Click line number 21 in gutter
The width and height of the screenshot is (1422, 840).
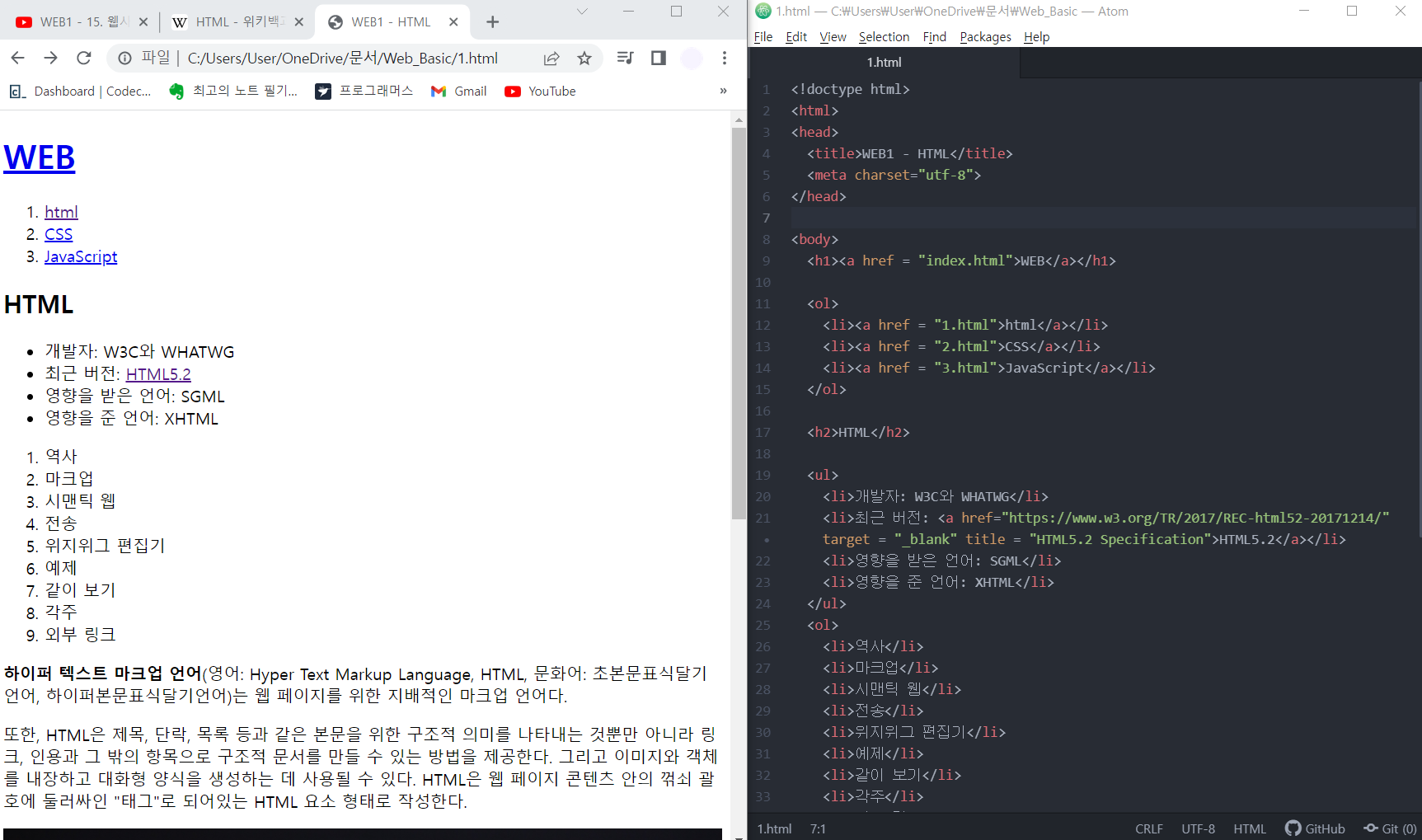[763, 518]
